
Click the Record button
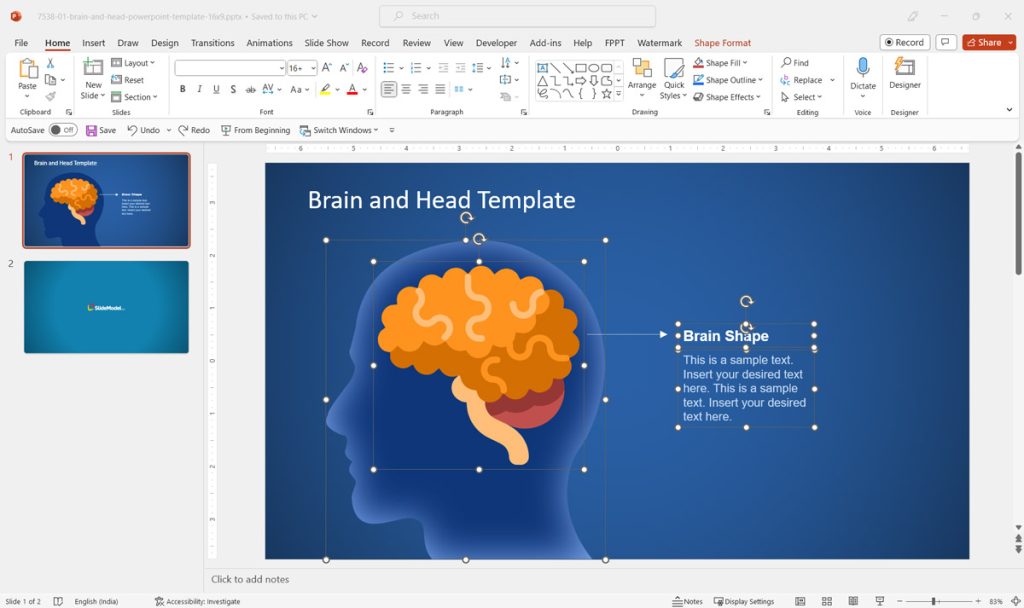[903, 42]
